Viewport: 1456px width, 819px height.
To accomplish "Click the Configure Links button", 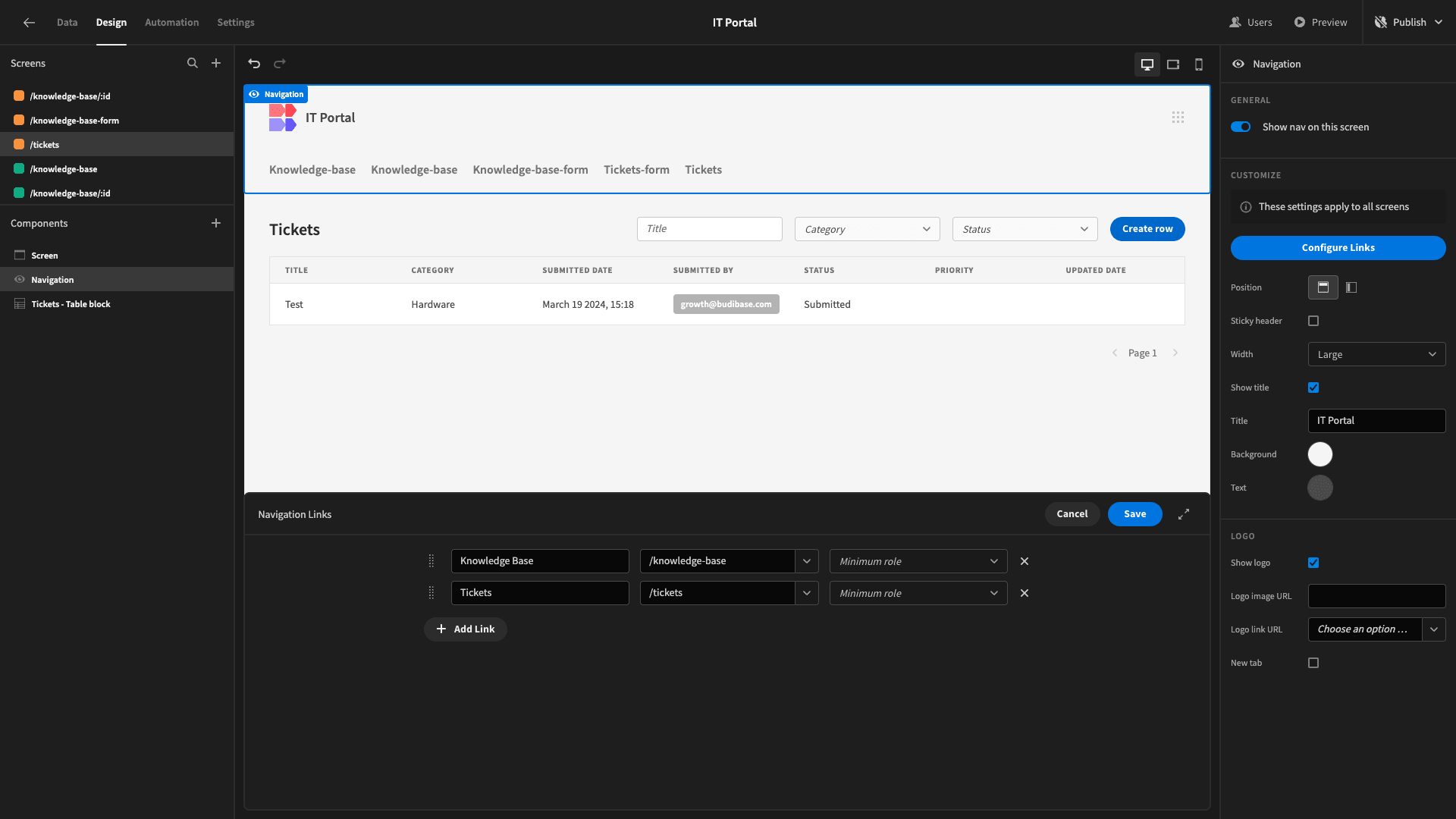I will coord(1338,248).
